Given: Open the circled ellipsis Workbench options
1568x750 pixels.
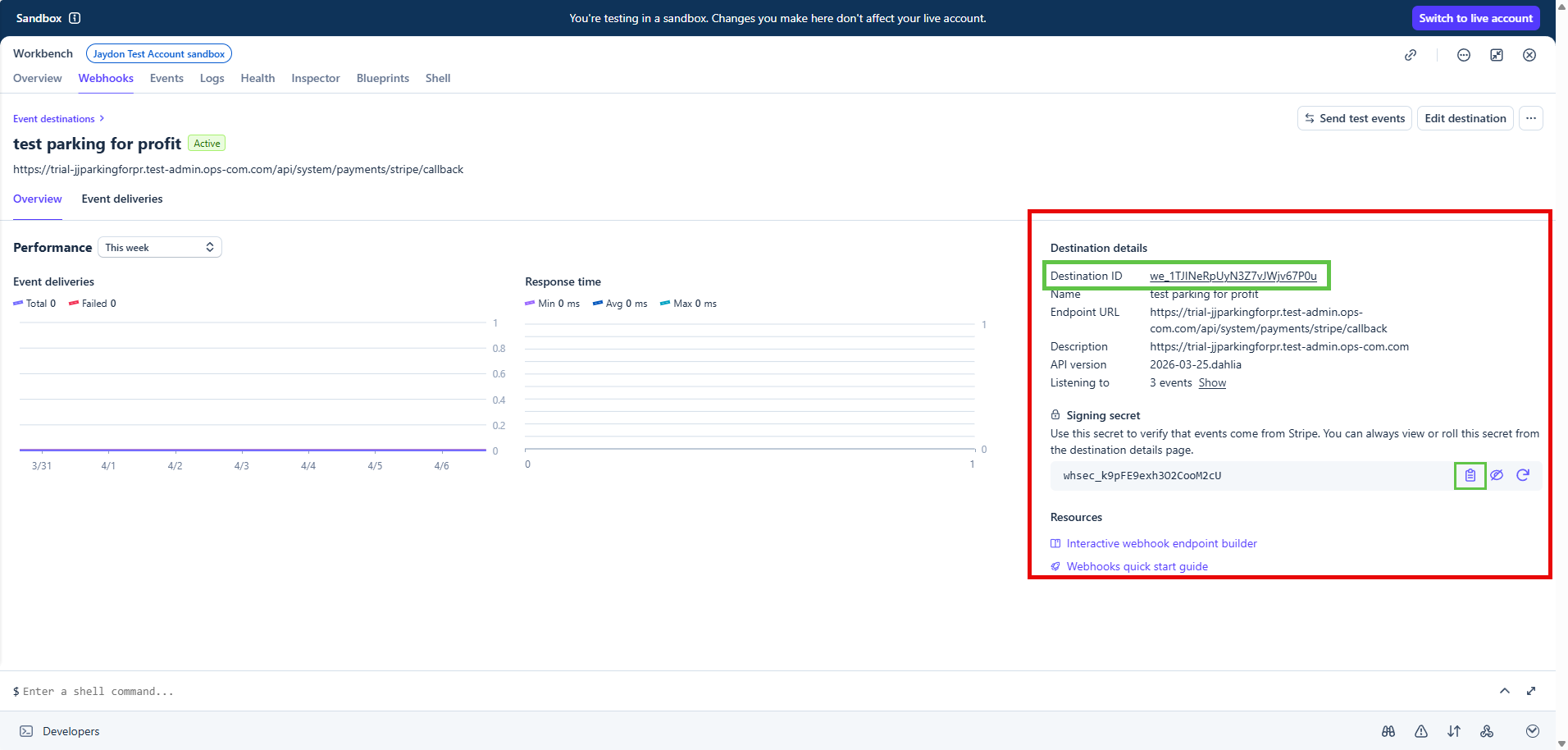Looking at the screenshot, I should pos(1464,55).
